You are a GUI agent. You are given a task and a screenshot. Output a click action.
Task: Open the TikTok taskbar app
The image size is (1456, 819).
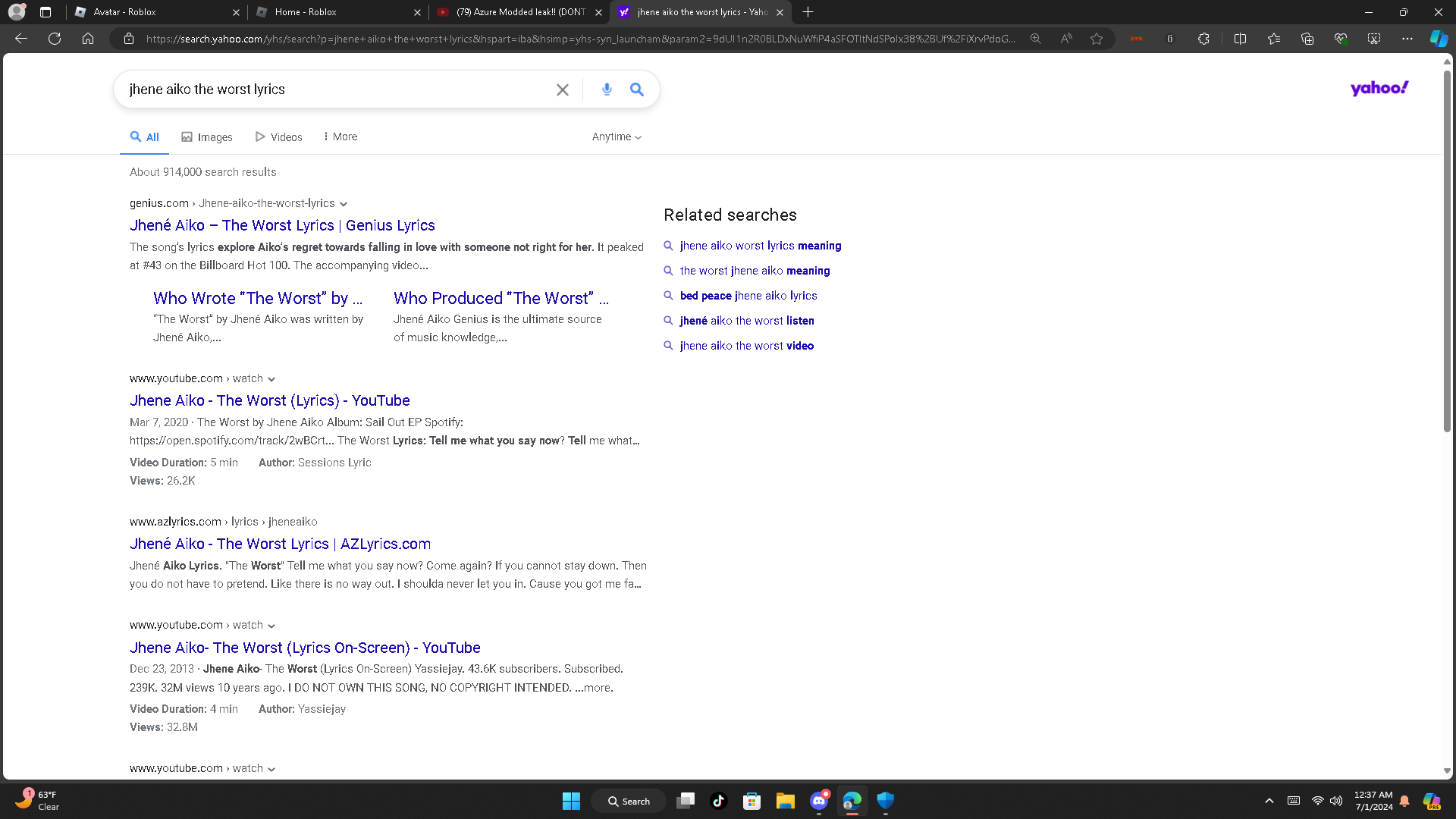tap(719, 801)
